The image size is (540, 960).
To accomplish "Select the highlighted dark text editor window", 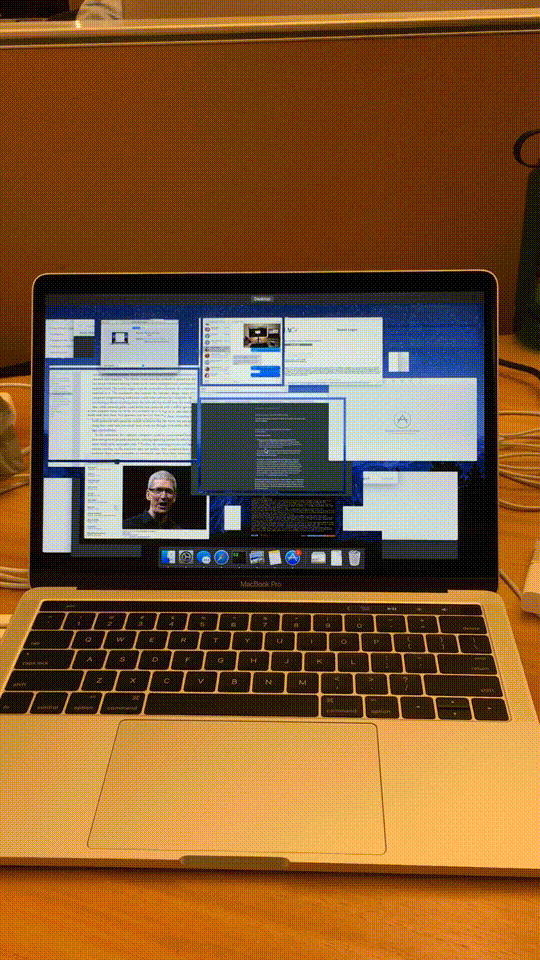I will (x=272, y=446).
